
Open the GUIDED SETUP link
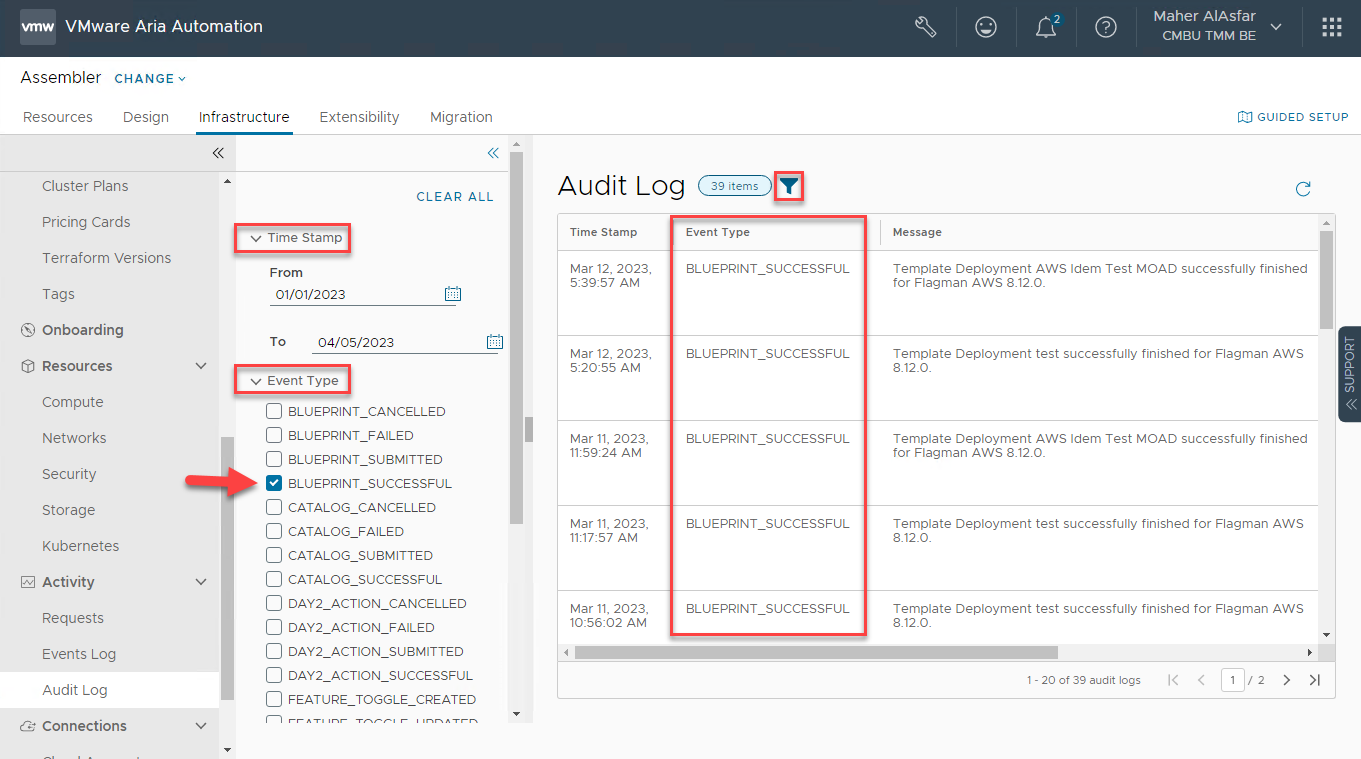click(1293, 117)
